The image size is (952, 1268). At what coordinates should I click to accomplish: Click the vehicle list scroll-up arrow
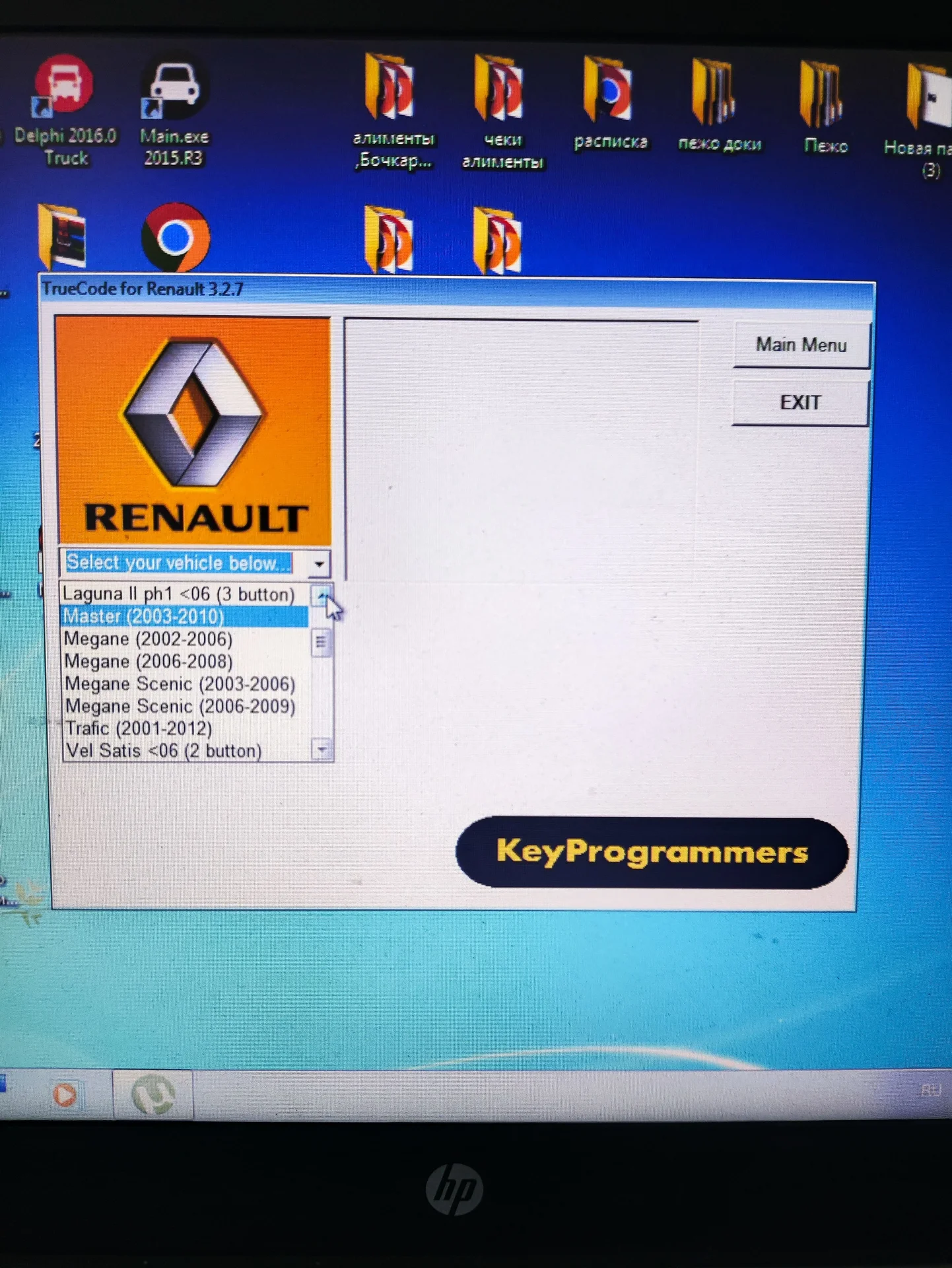[321, 595]
